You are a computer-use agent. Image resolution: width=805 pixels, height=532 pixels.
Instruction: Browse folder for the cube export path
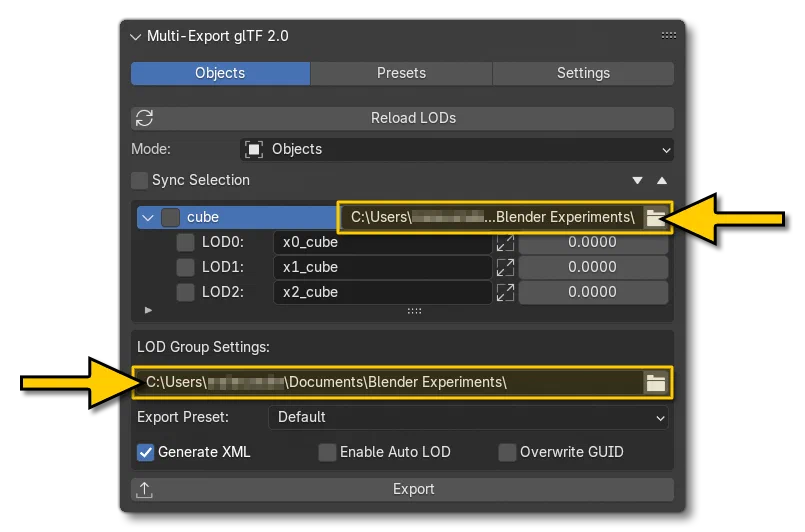point(655,217)
